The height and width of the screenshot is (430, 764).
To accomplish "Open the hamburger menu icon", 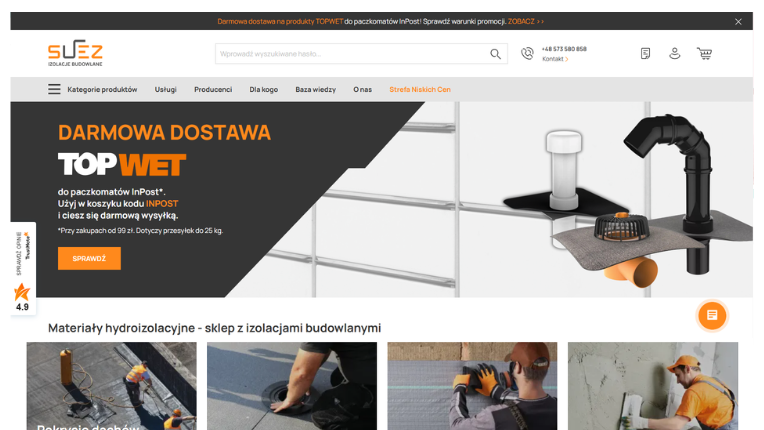I will tap(54, 89).
